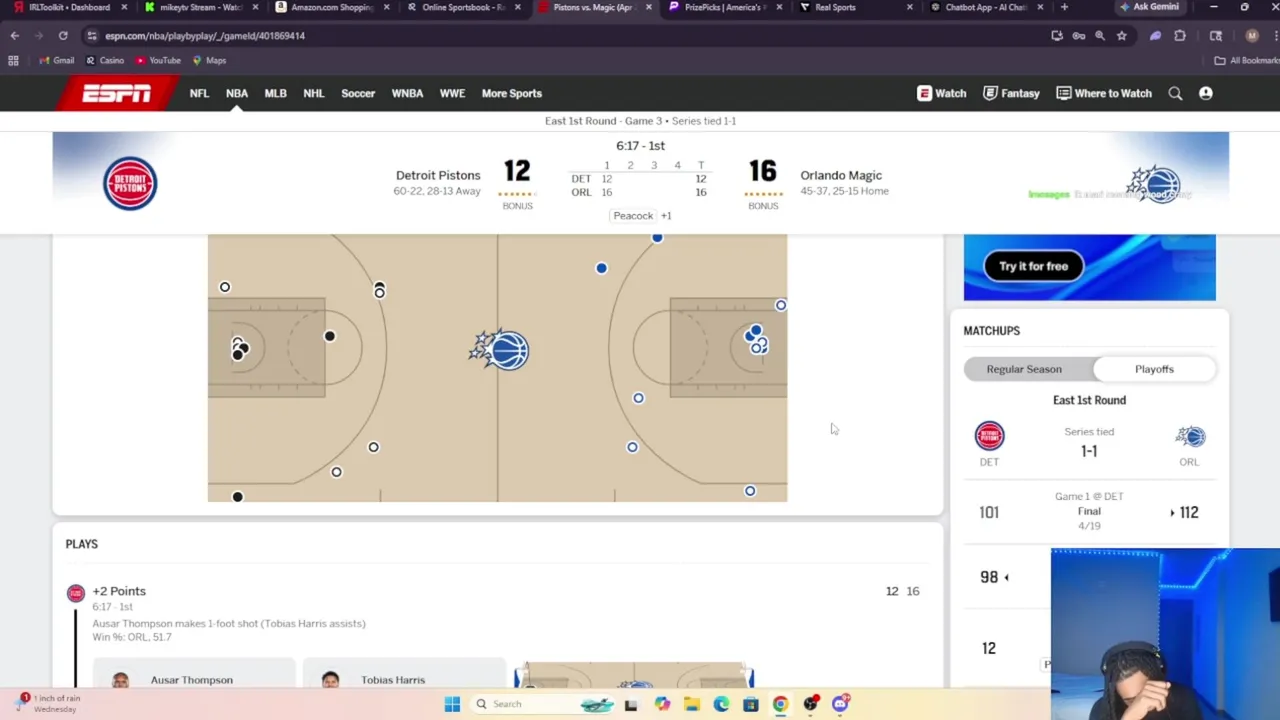
Task: Open the WWE menu
Action: (x=452, y=93)
